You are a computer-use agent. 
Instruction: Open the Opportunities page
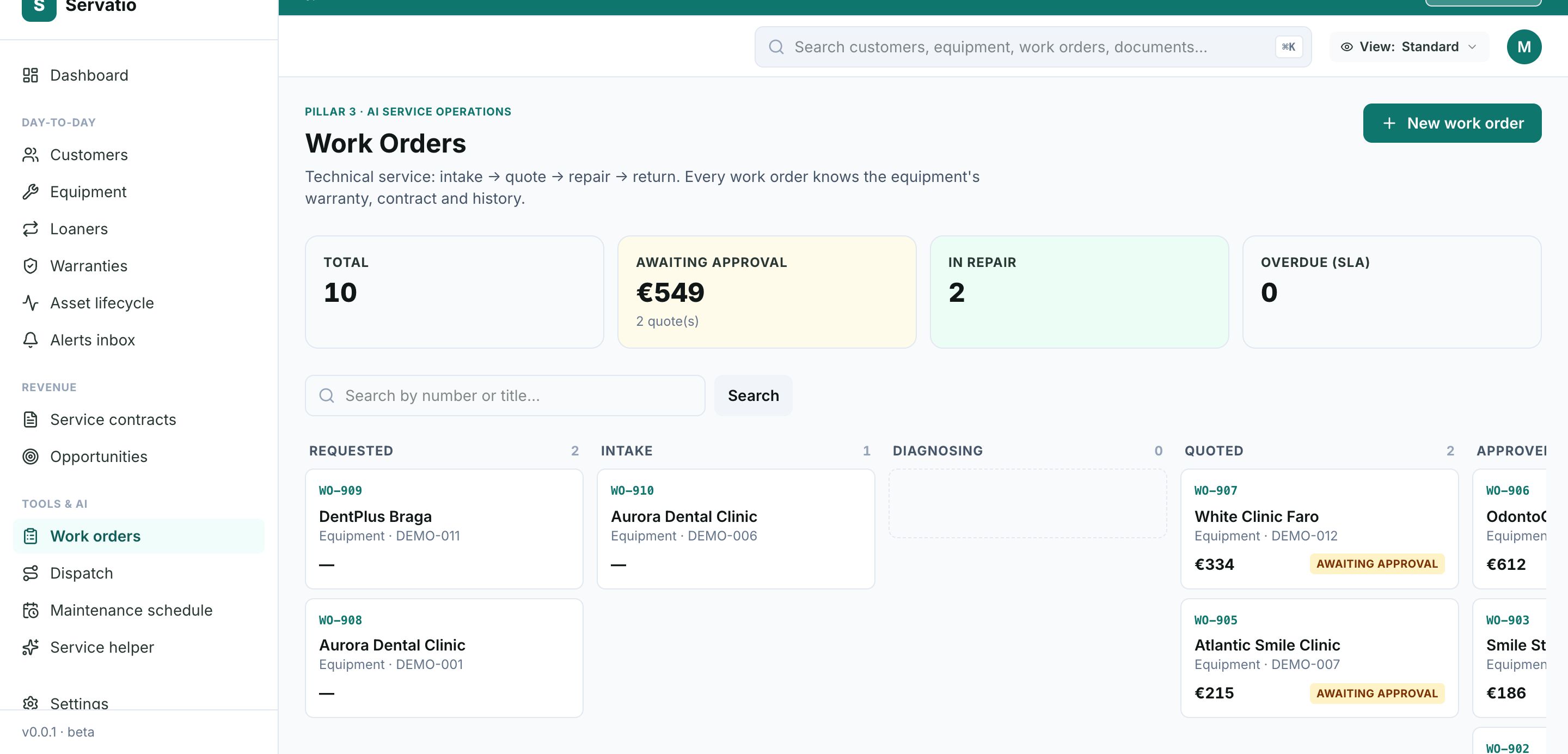[139, 457]
